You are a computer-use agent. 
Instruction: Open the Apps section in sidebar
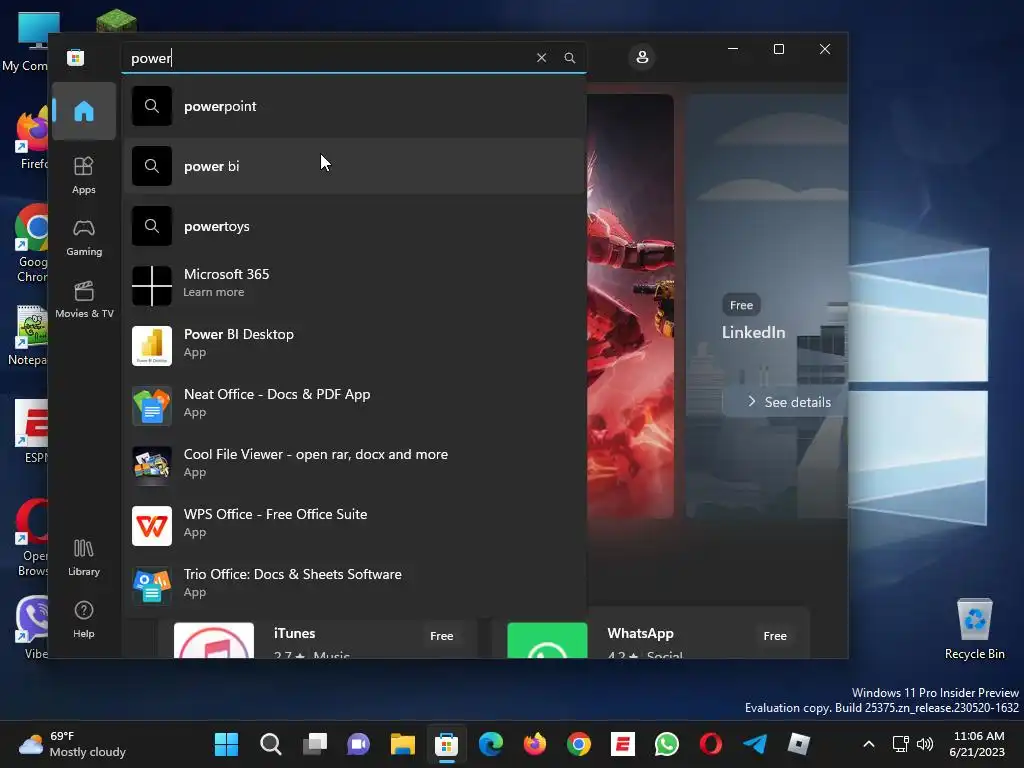tap(84, 175)
